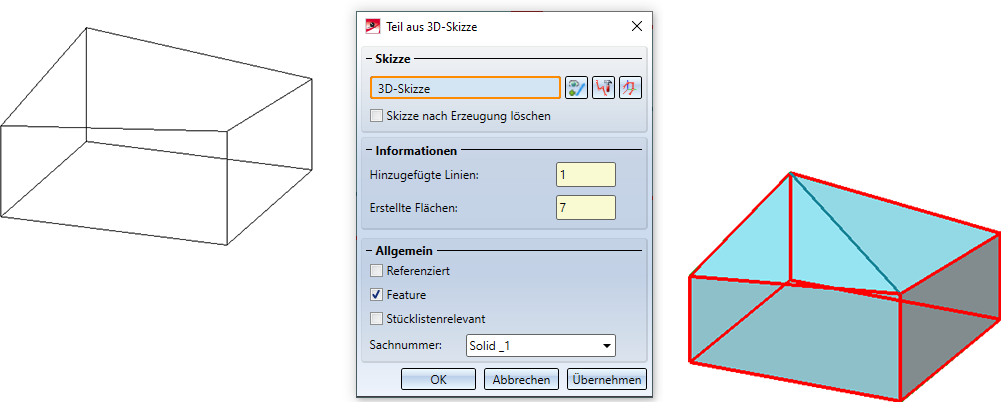The image size is (1001, 402).
Task: Enable Skizze nach Erzeugung löschen checkbox
Action: (x=376, y=116)
